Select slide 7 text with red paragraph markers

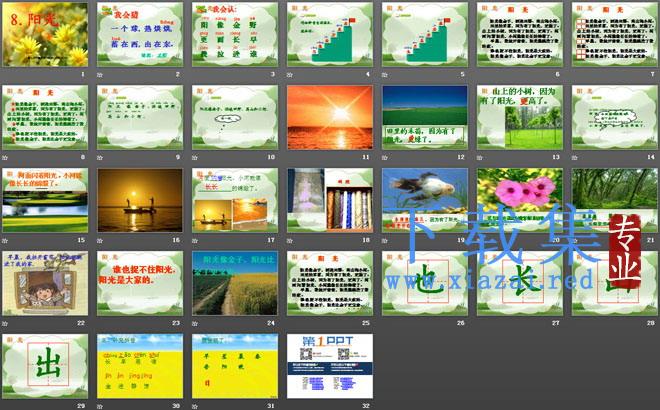click(615, 35)
